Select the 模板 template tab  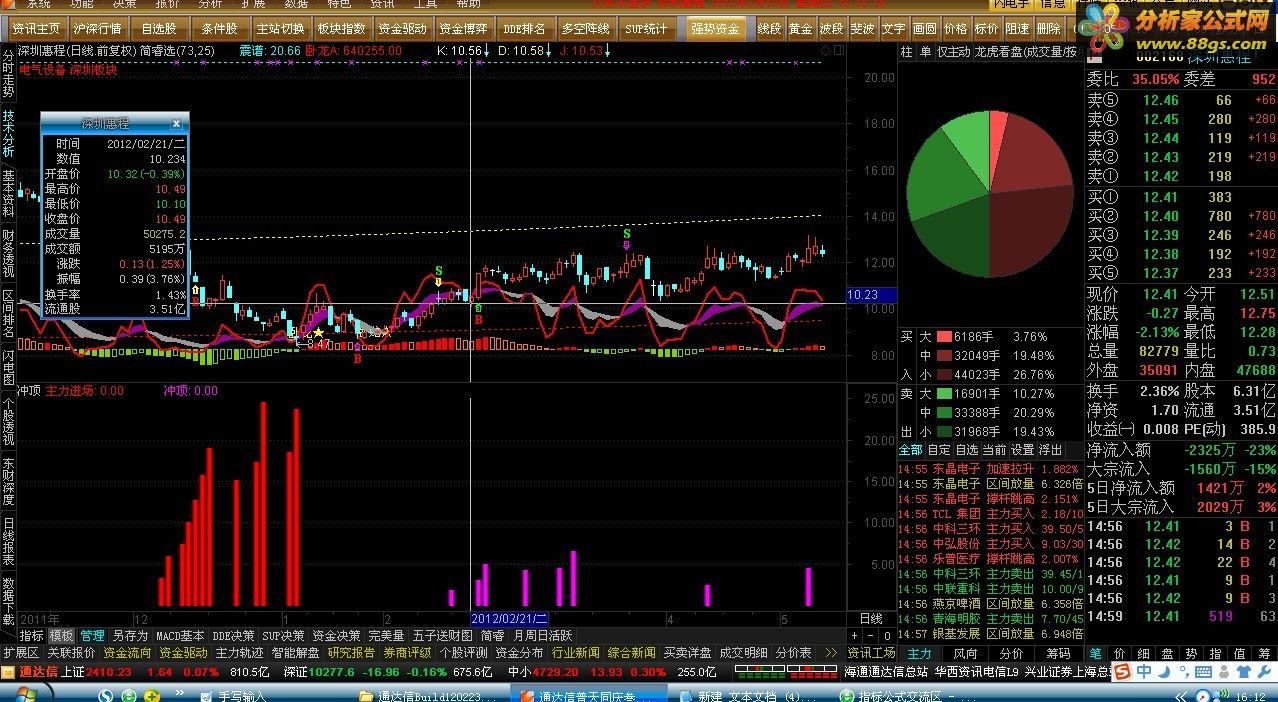[x=62, y=635]
